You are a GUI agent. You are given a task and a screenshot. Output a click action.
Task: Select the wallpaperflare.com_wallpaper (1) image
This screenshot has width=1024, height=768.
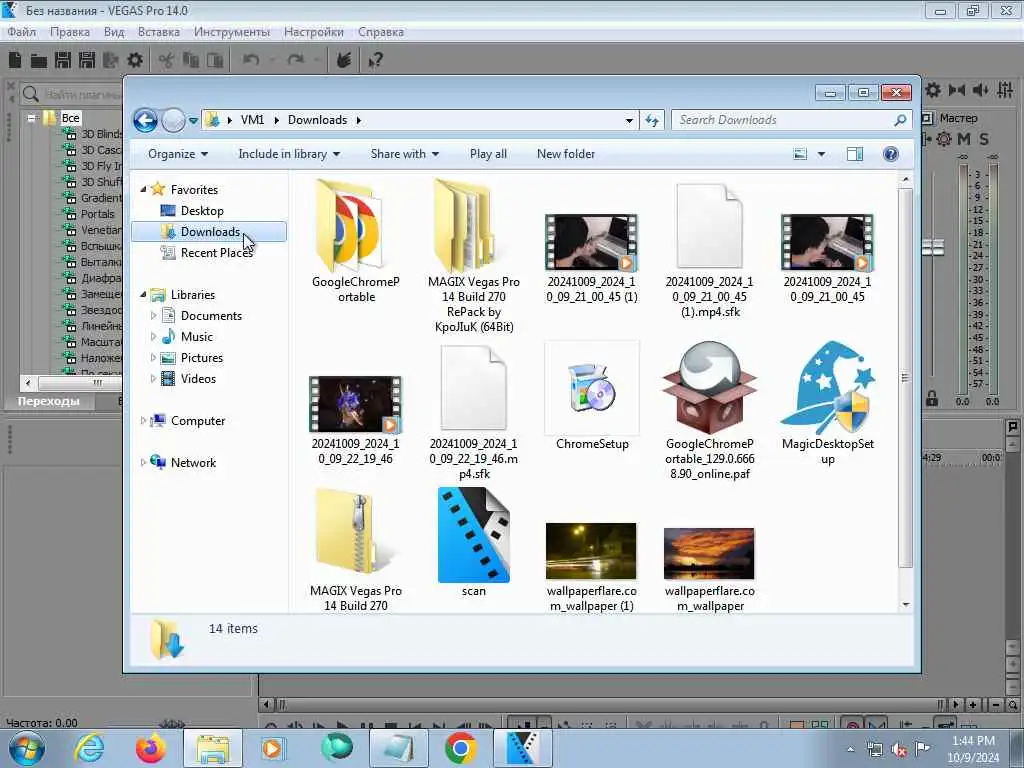(x=592, y=567)
